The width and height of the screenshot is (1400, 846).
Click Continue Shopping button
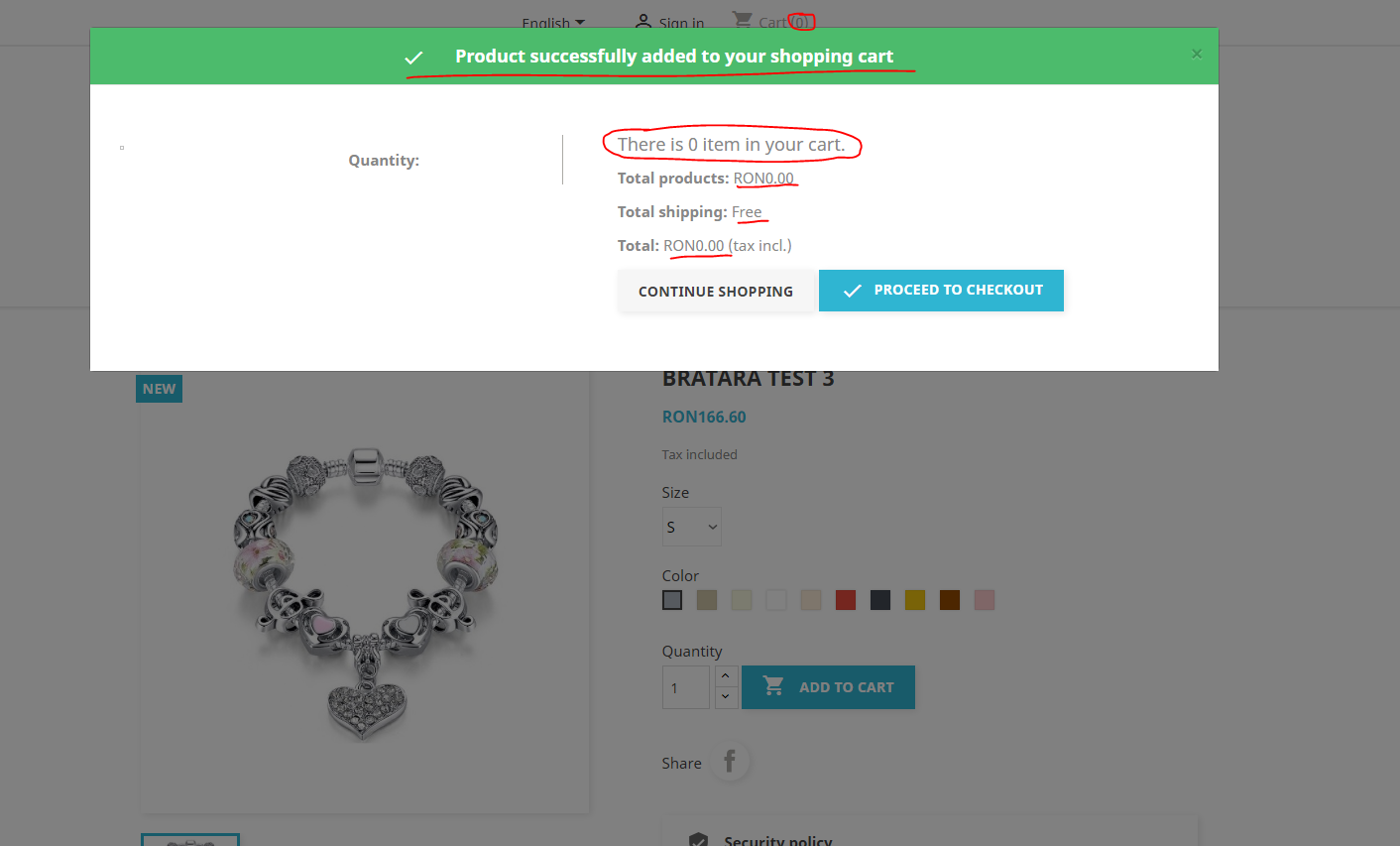[x=716, y=292]
